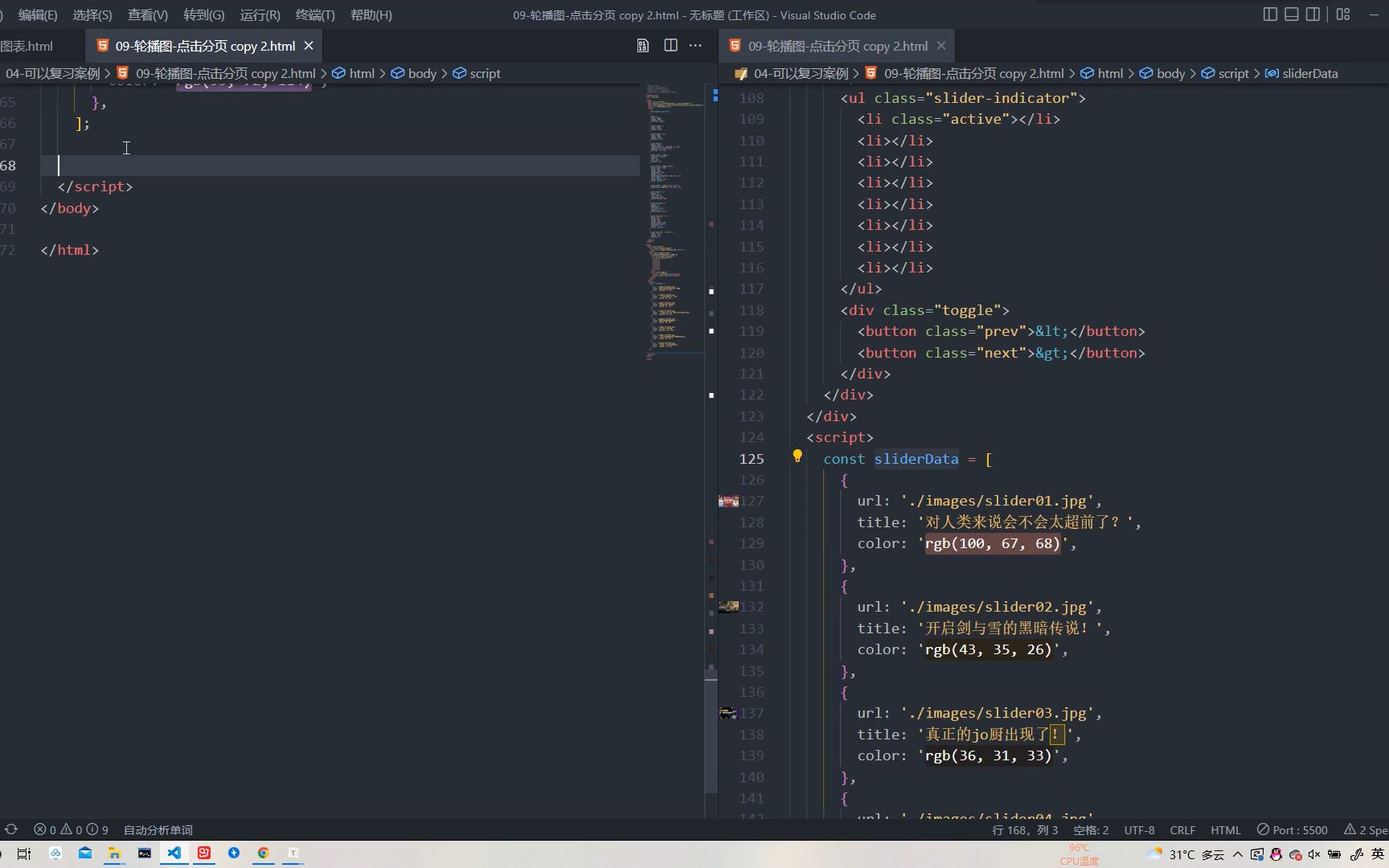Open MySQL terminal icon in taskbar
The height and width of the screenshot is (868, 1389).
click(145, 854)
